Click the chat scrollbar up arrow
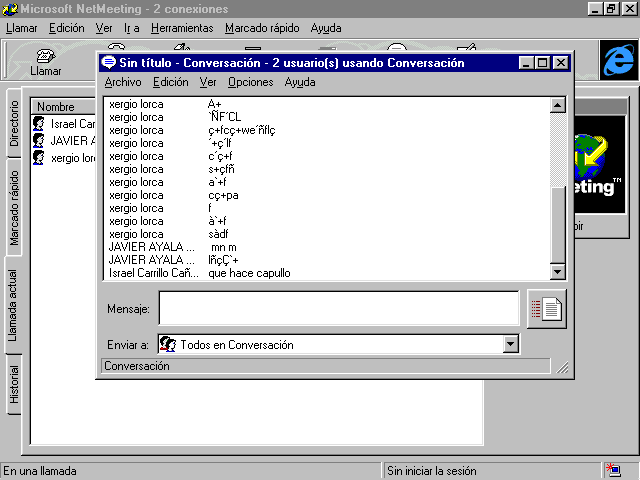The height and width of the screenshot is (480, 640). [x=557, y=105]
